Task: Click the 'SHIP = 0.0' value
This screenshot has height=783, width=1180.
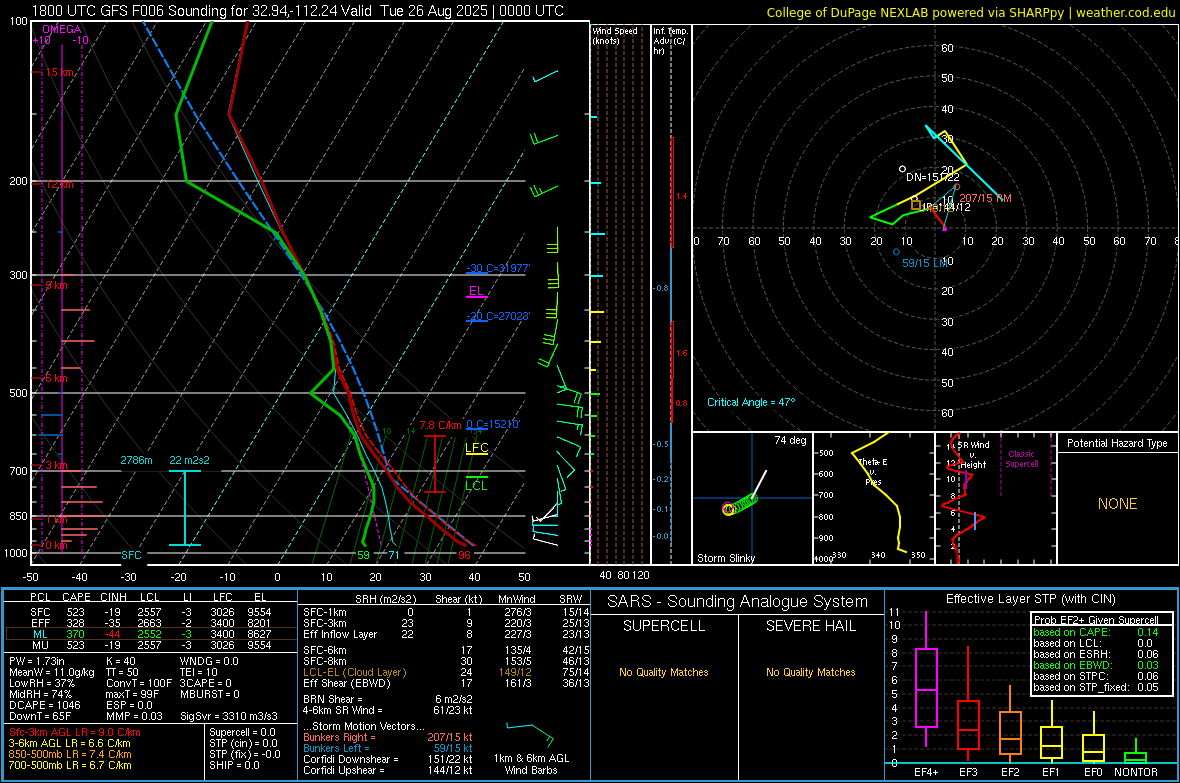Action: [234, 765]
